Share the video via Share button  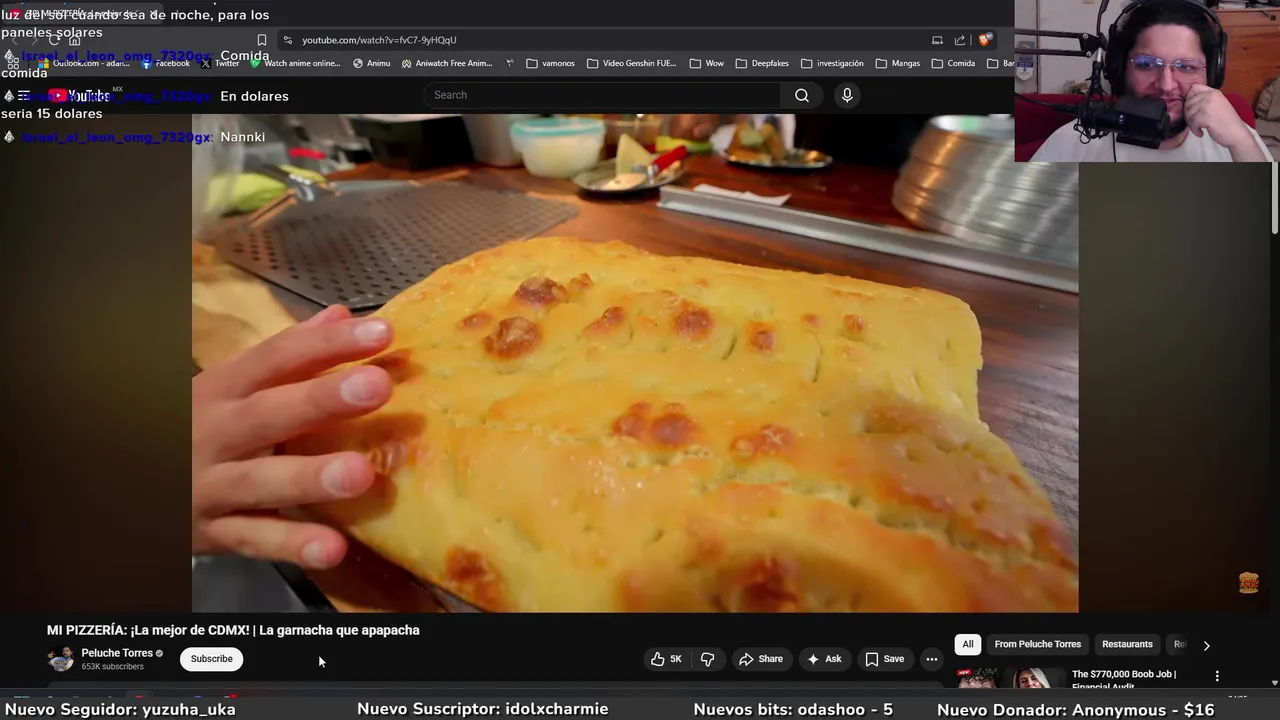click(761, 659)
